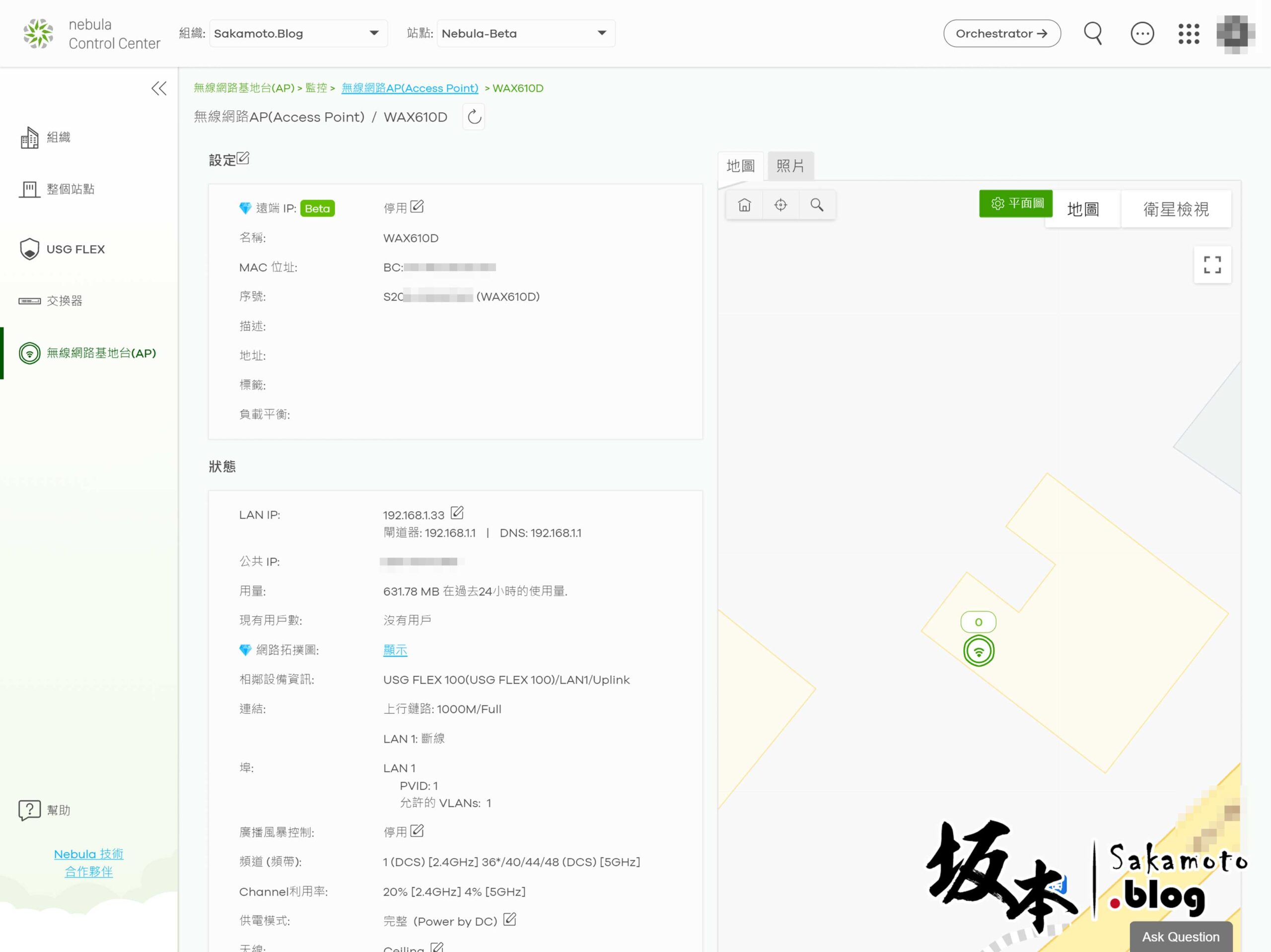Select USG FLEX in the sidebar
The width and height of the screenshot is (1271, 952).
click(x=62, y=249)
